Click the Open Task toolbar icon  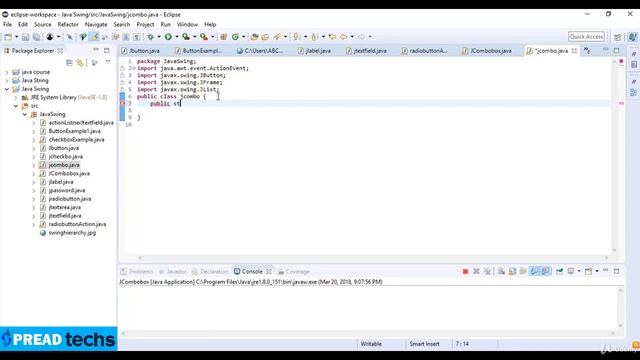click(265, 37)
